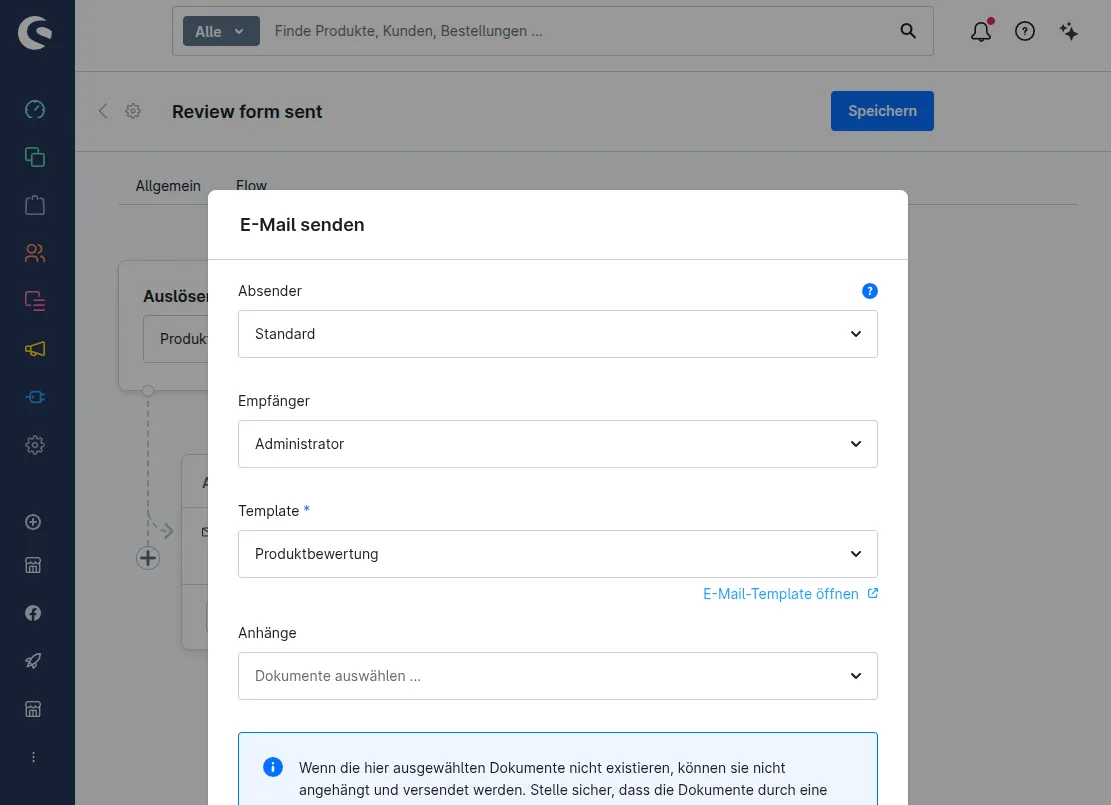Open the Facebook sales channel icon
This screenshot has width=1111, height=805.
click(33, 613)
